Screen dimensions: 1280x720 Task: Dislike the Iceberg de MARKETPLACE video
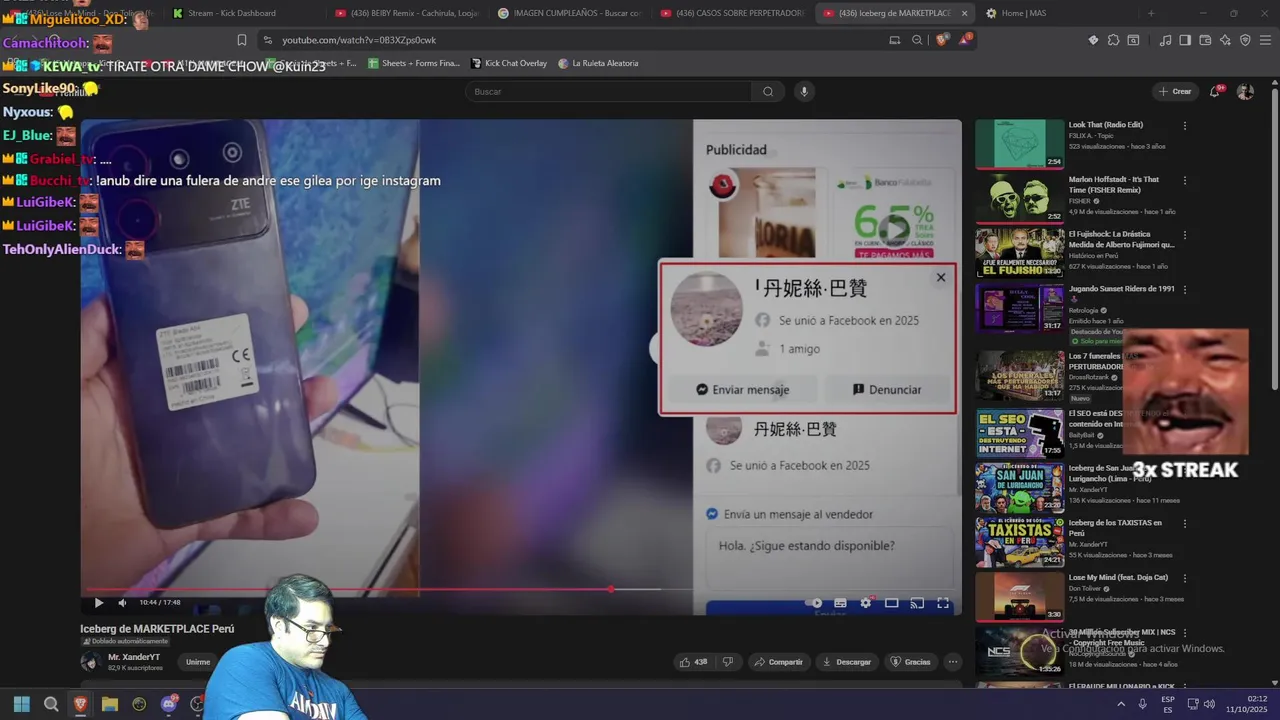[728, 662]
